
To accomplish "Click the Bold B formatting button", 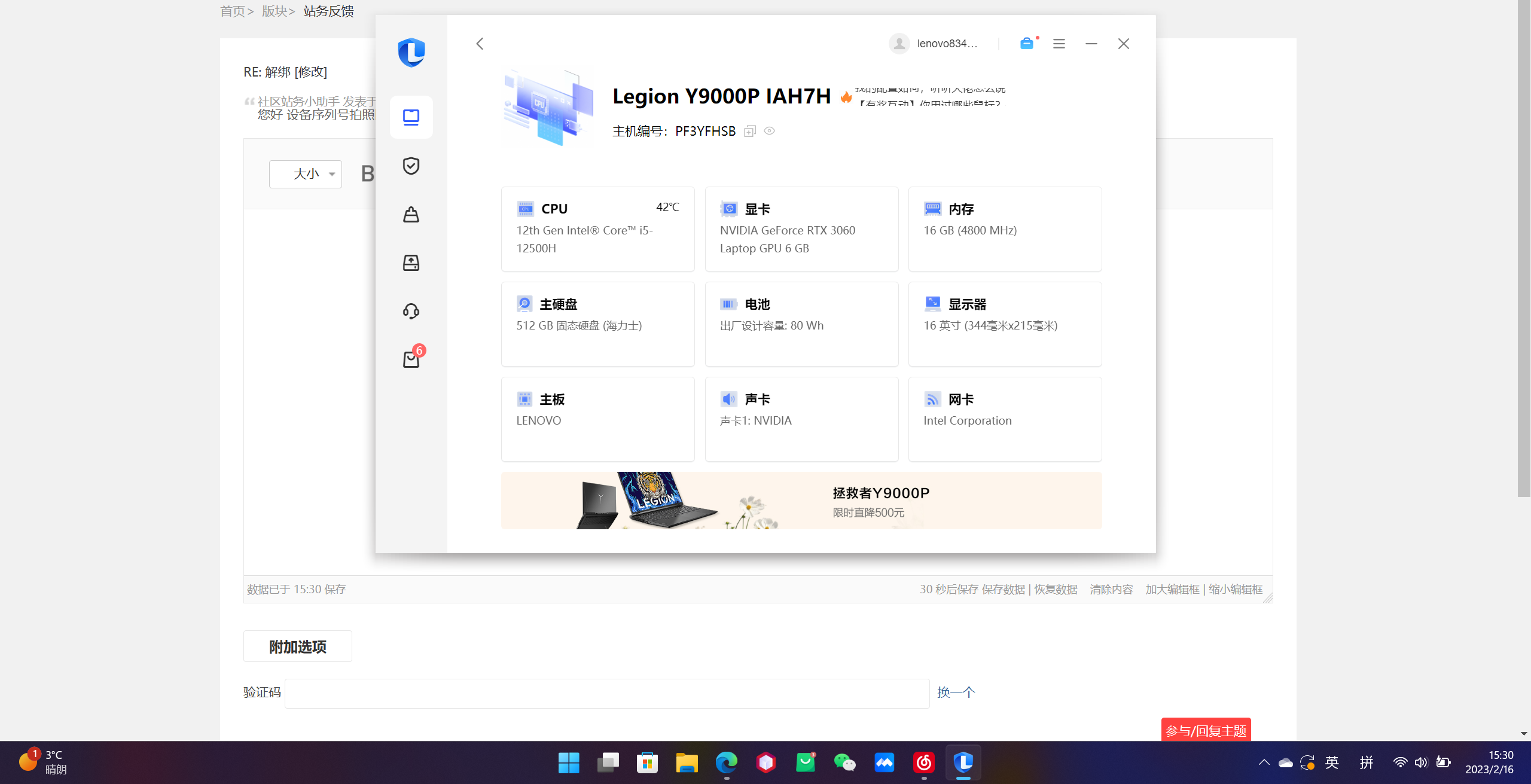I will coord(367,174).
